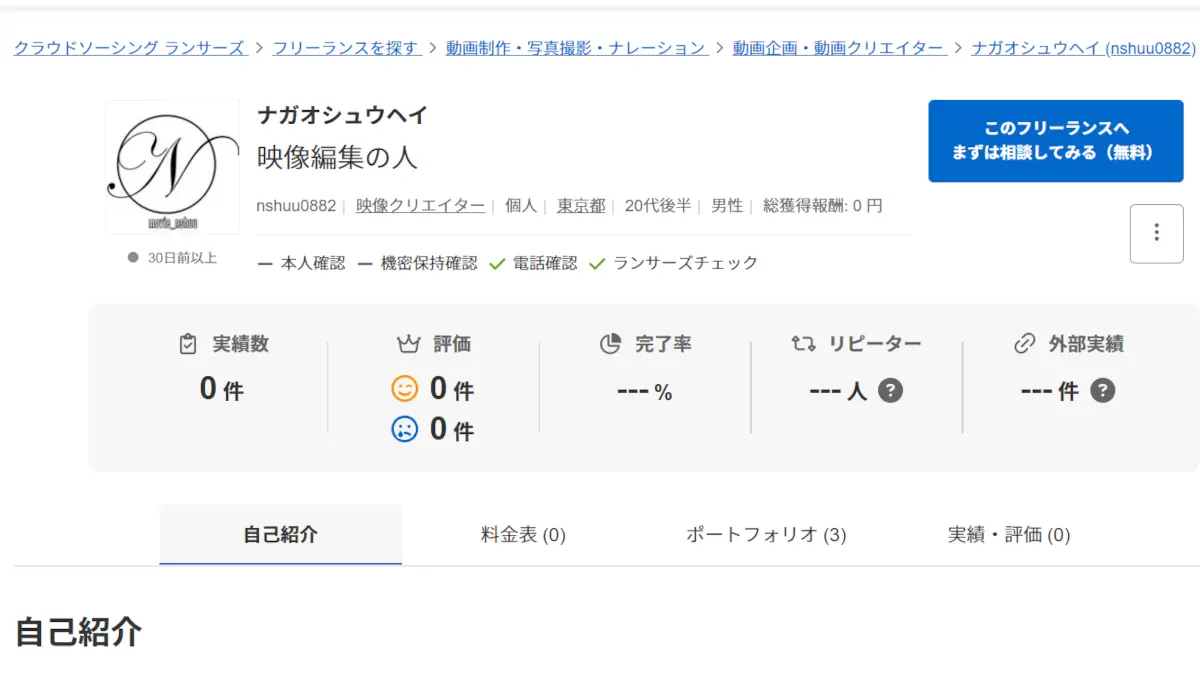Switch to the 料金表 (0) tab
1200x675 pixels.
click(x=523, y=535)
